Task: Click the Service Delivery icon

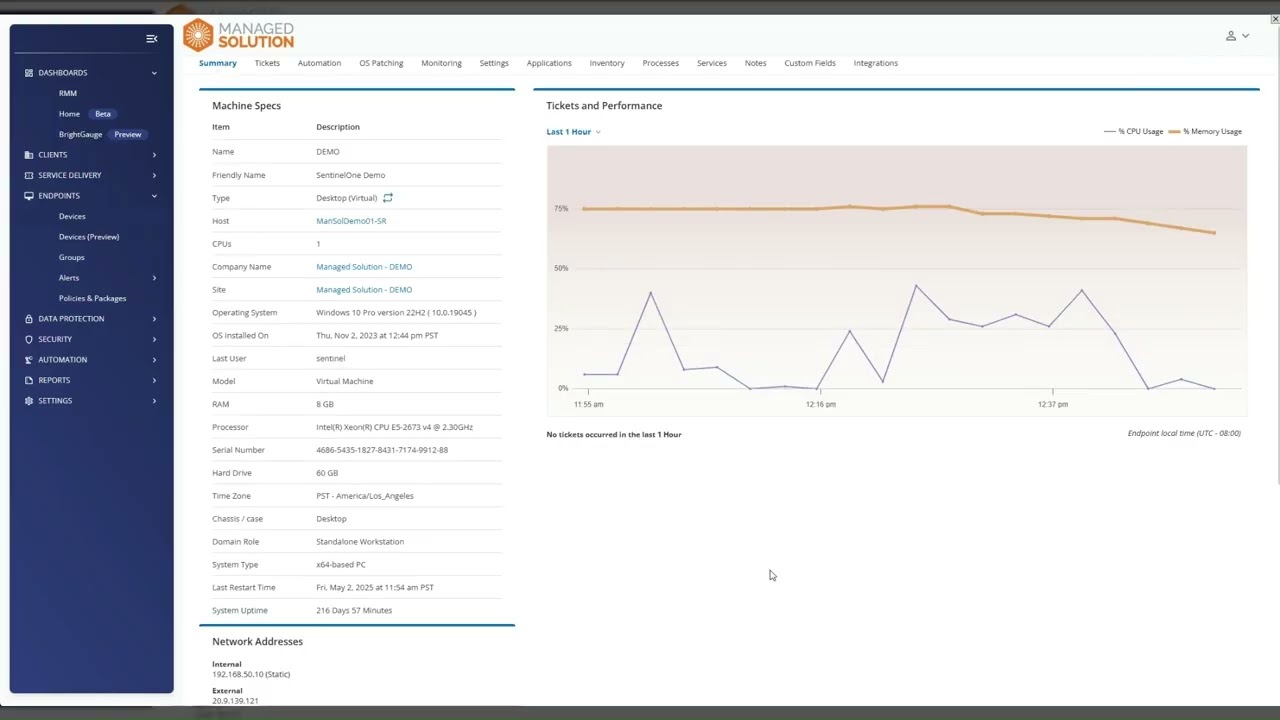Action: tap(29, 175)
